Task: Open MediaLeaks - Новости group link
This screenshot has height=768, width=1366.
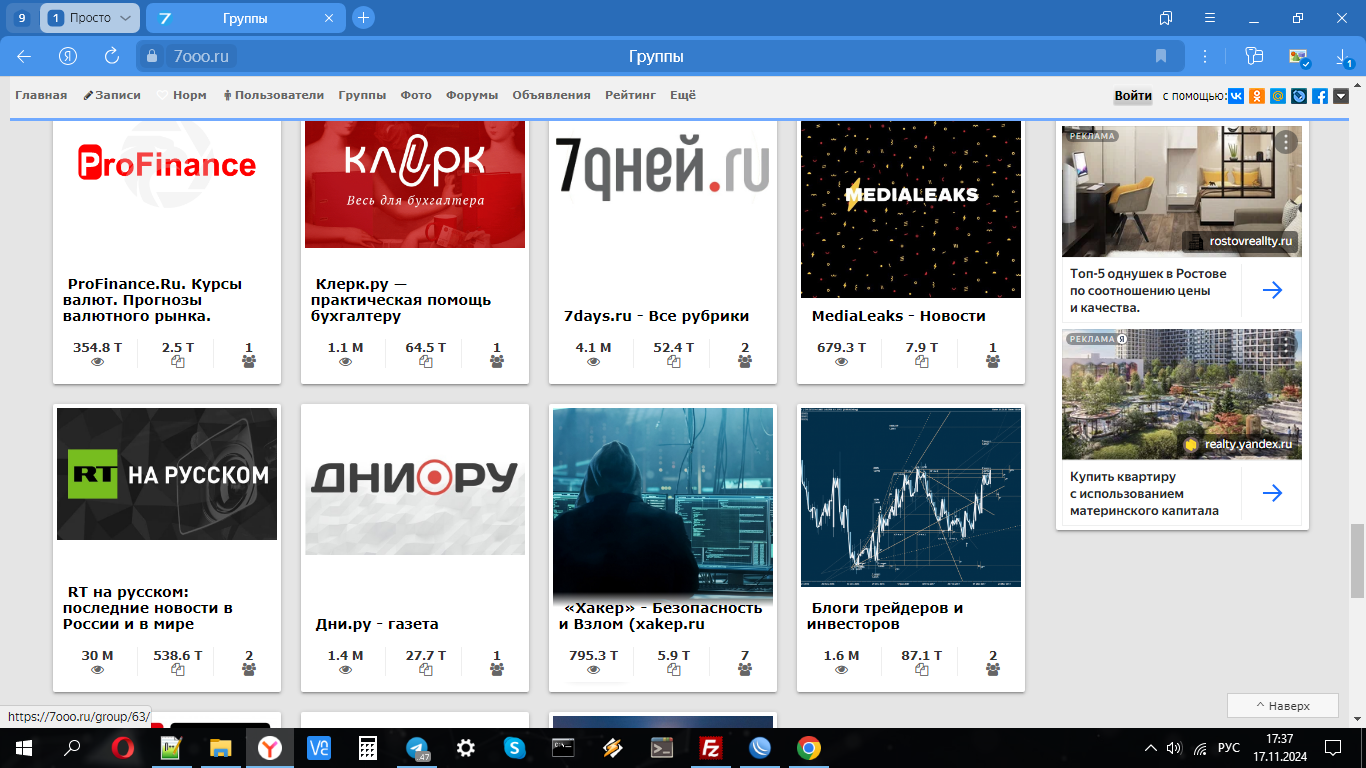Action: 899,316
